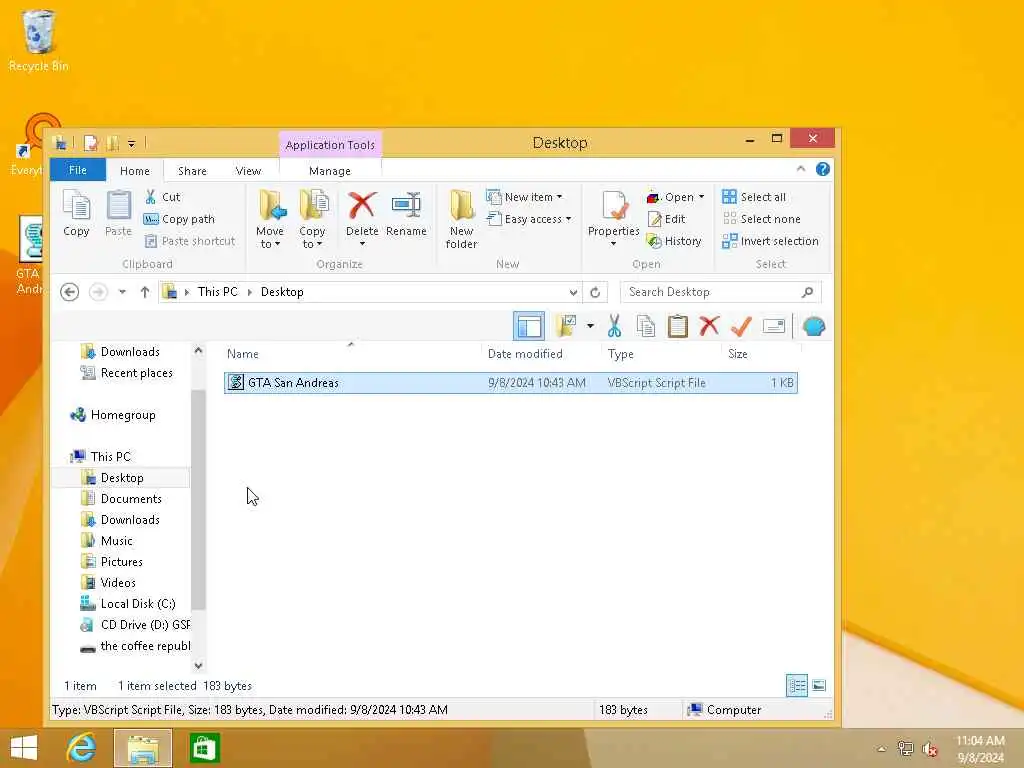Click the scissors Cut toolbar icon
Screen dimensions: 1024x768
tap(614, 326)
